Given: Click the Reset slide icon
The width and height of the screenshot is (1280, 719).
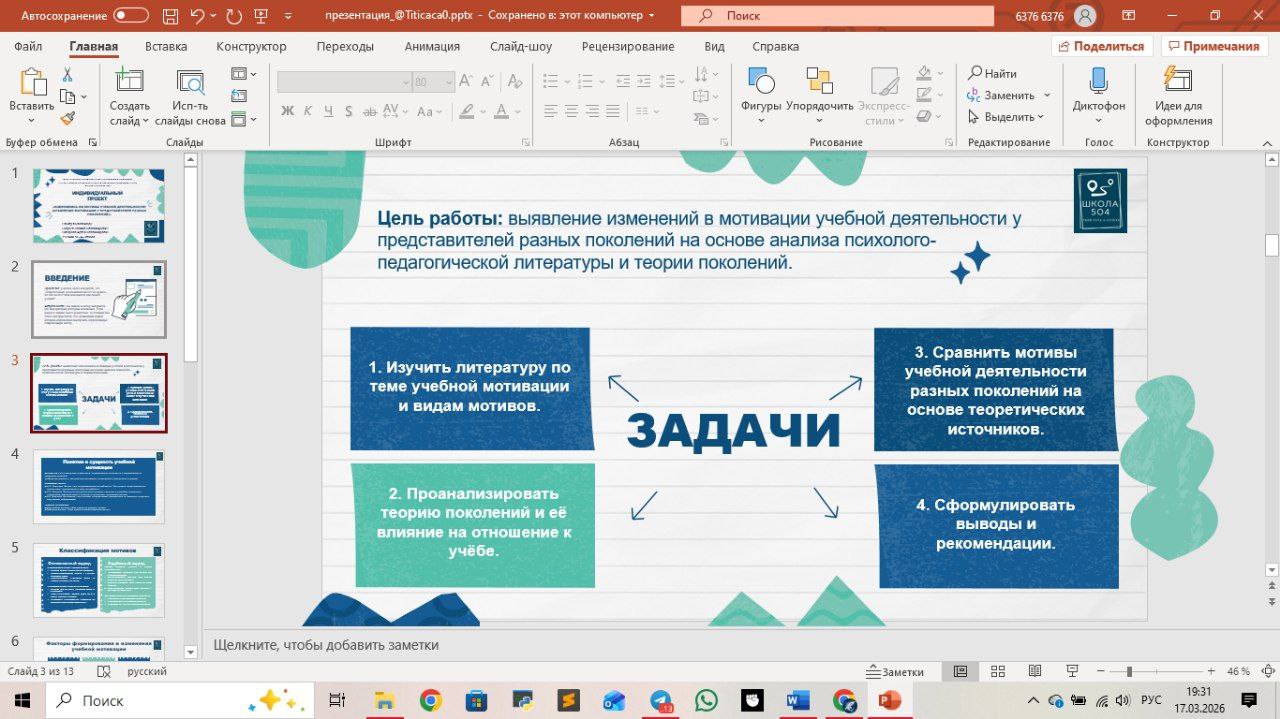Looking at the screenshot, I should 239,97.
